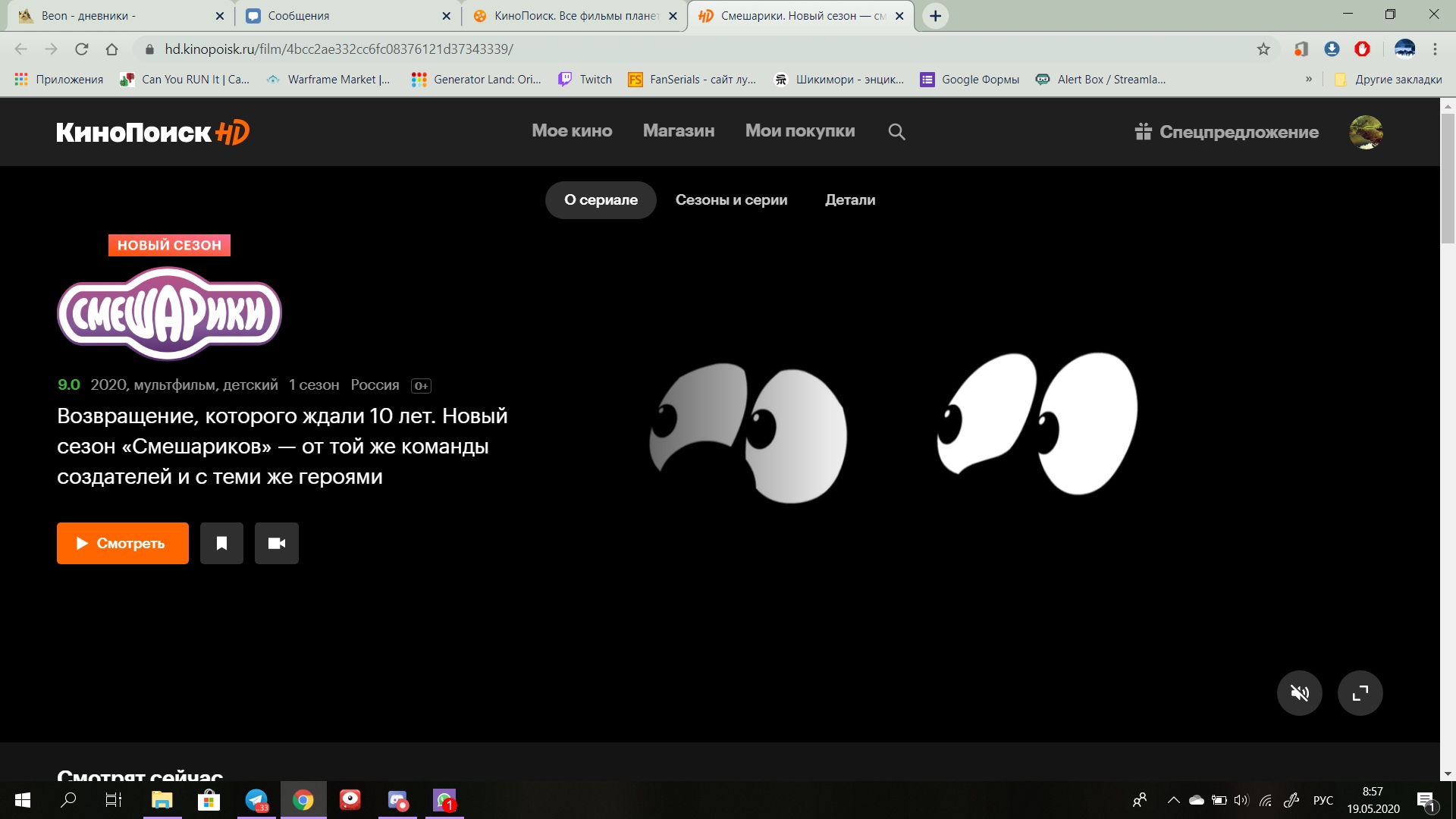Open Windows notification center
Viewport: 1456px width, 819px height.
pos(1426,801)
